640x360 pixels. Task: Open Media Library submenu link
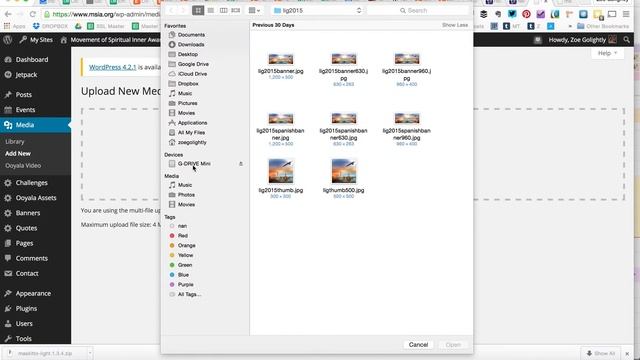click(15, 142)
